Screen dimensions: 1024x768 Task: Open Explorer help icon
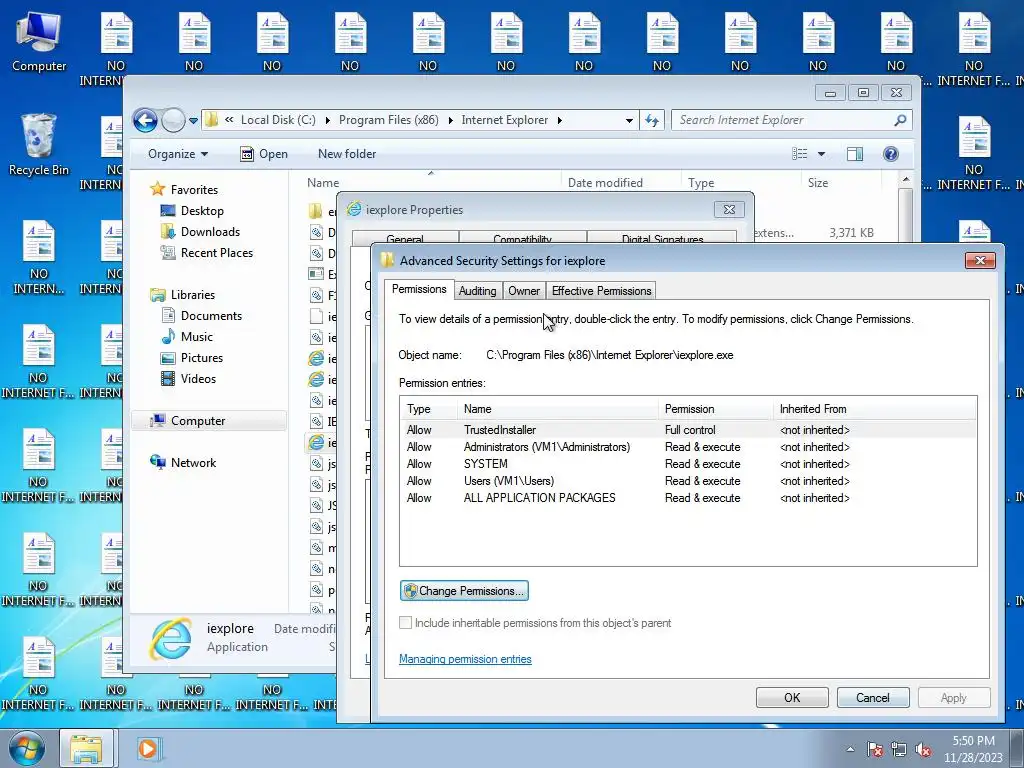891,154
